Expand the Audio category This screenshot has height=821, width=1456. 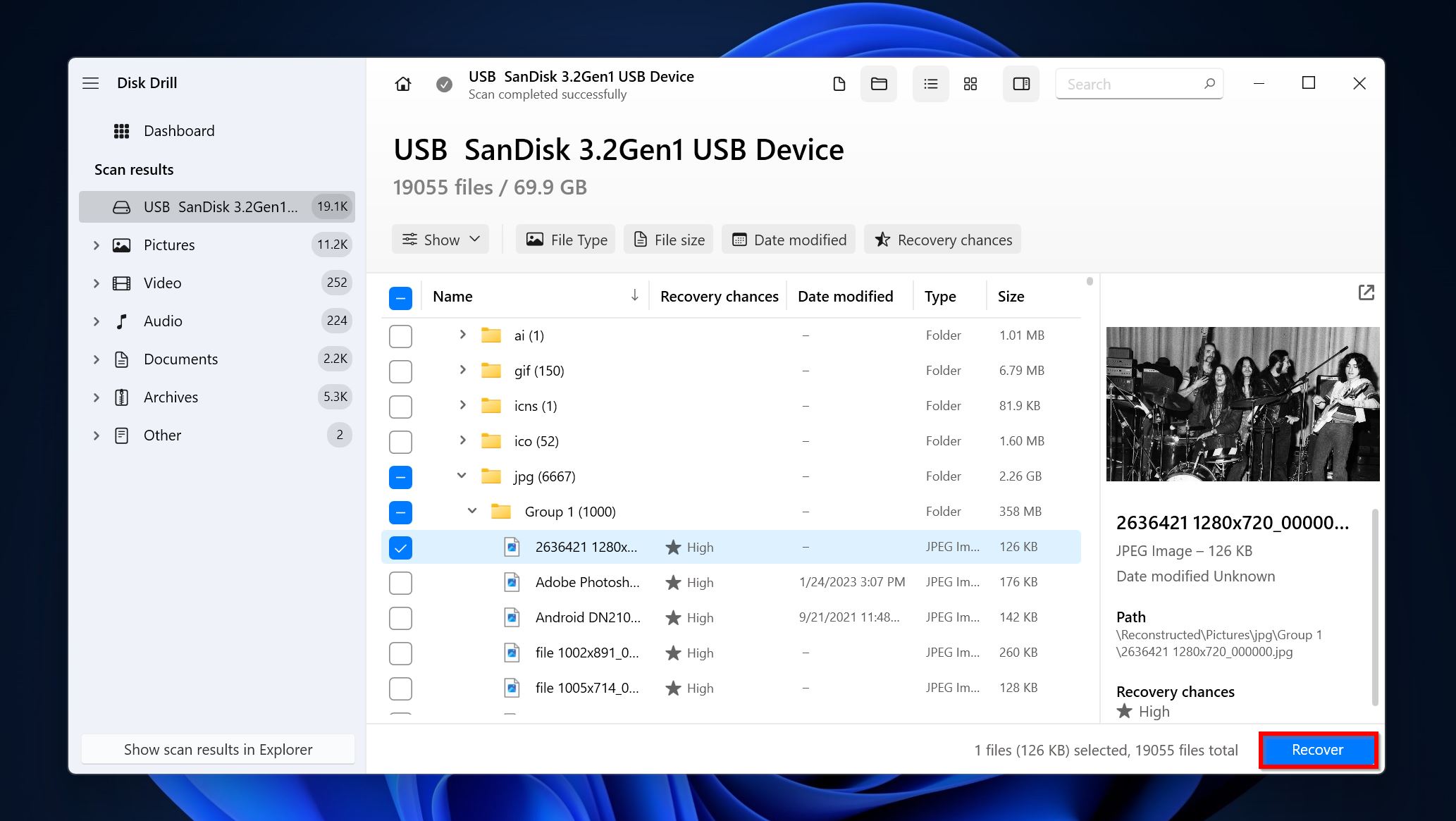tap(97, 321)
